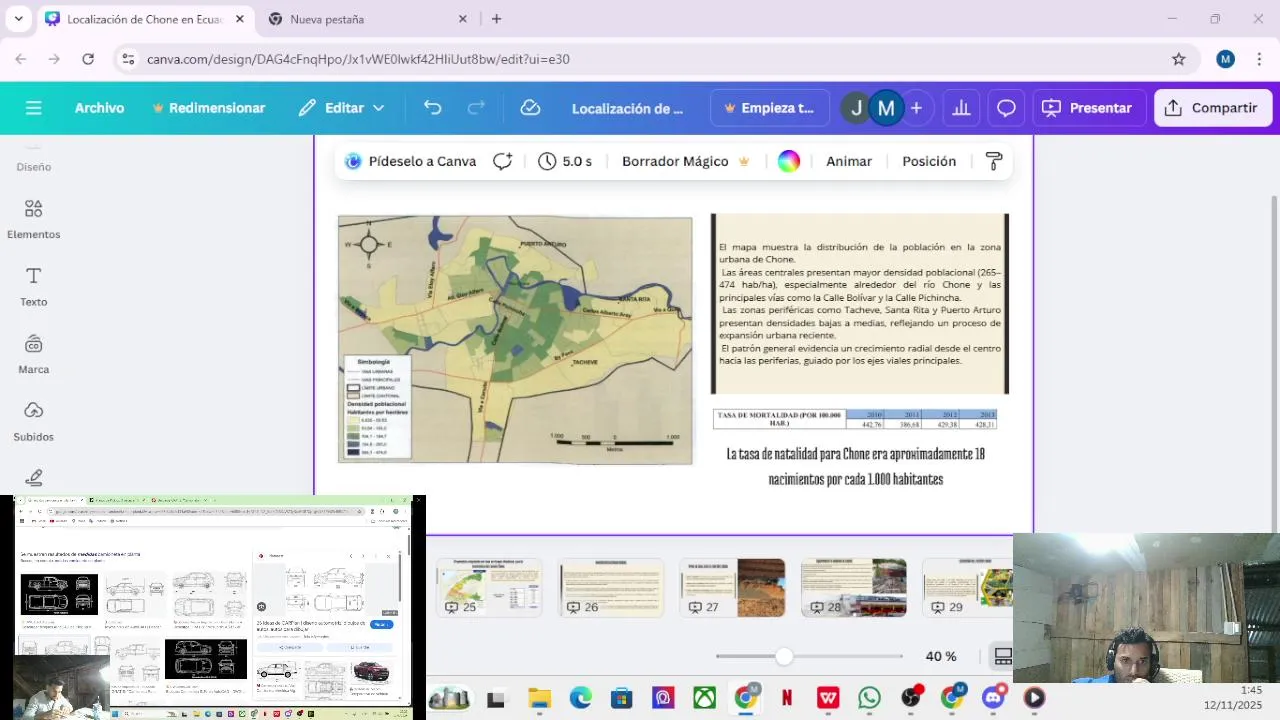Open the Borrador Mágico tool
This screenshot has width=1280, height=720.
(685, 161)
